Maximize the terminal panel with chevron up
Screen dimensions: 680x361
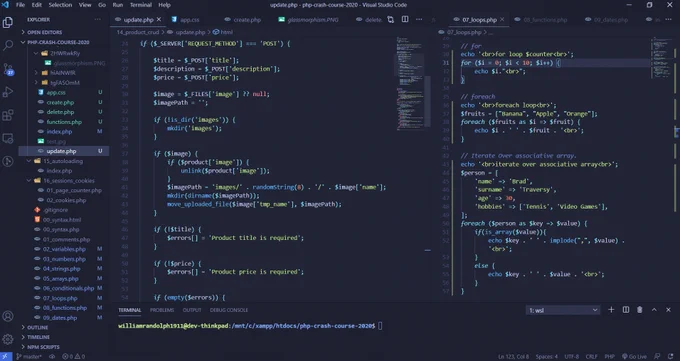tap(654, 310)
